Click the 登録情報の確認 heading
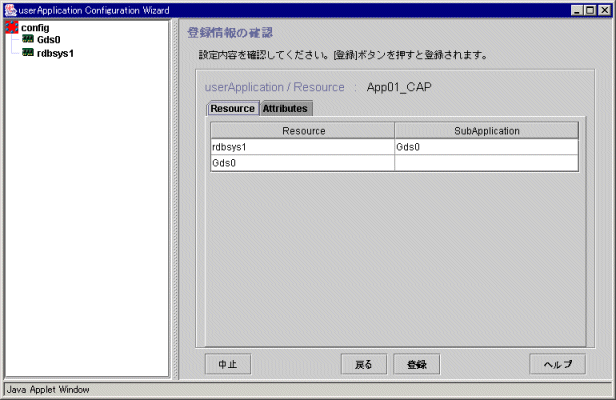 (x=230, y=33)
